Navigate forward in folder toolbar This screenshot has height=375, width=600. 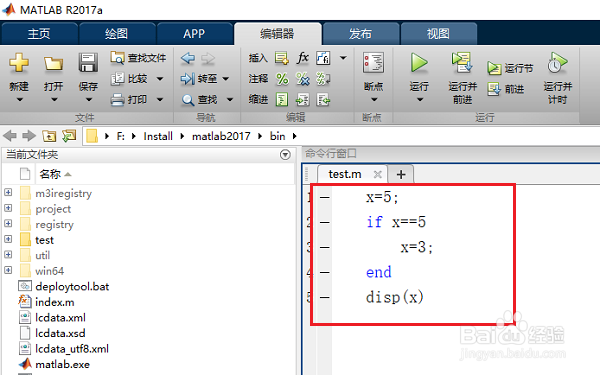[x=29, y=136]
